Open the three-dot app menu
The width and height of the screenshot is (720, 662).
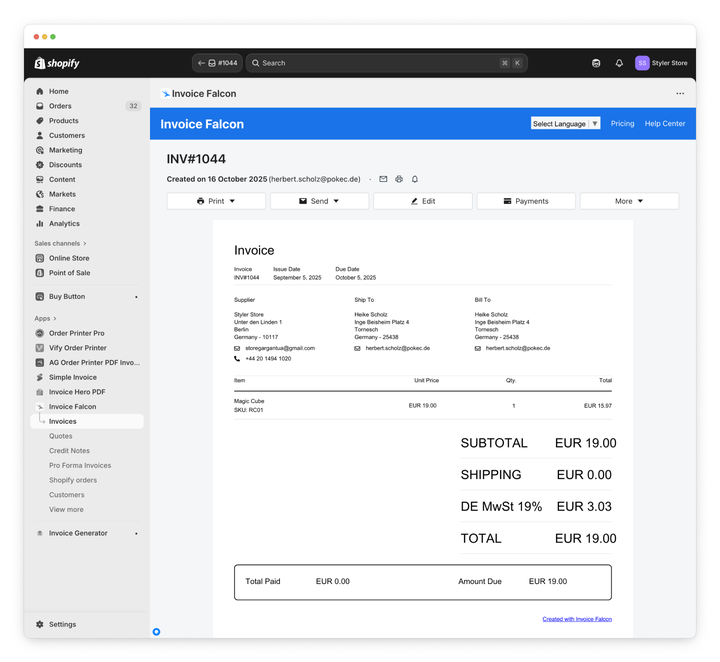[680, 94]
